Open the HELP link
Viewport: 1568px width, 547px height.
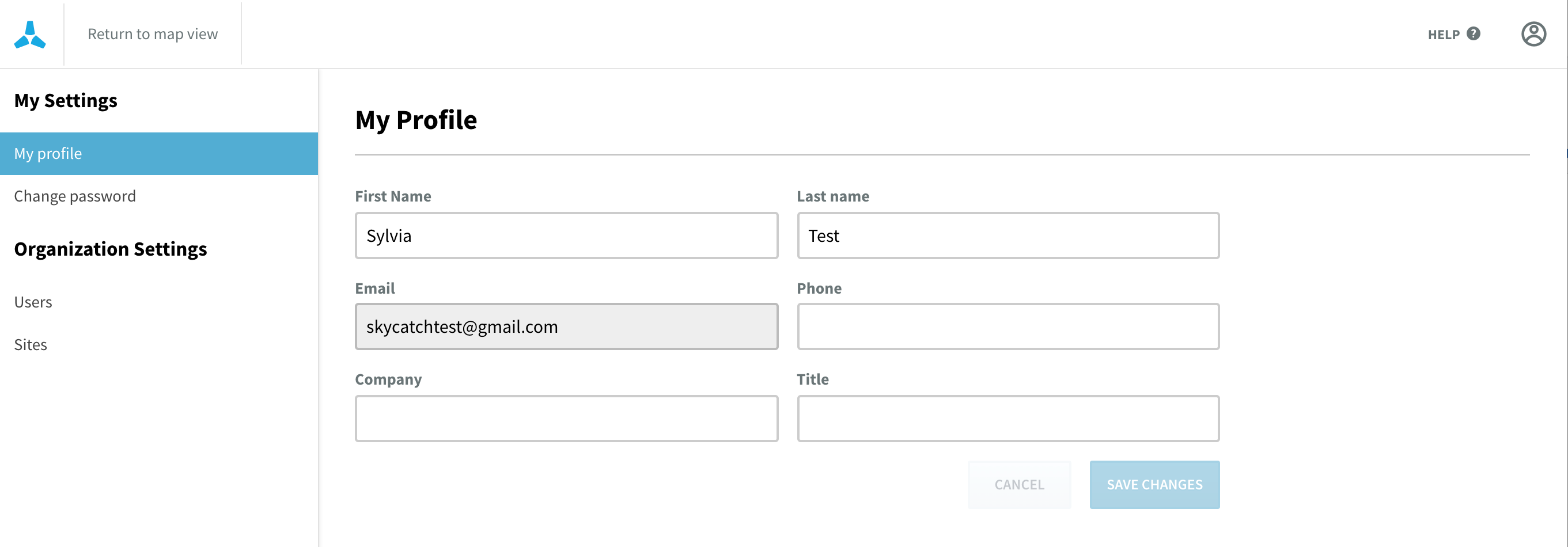pyautogui.click(x=1443, y=35)
